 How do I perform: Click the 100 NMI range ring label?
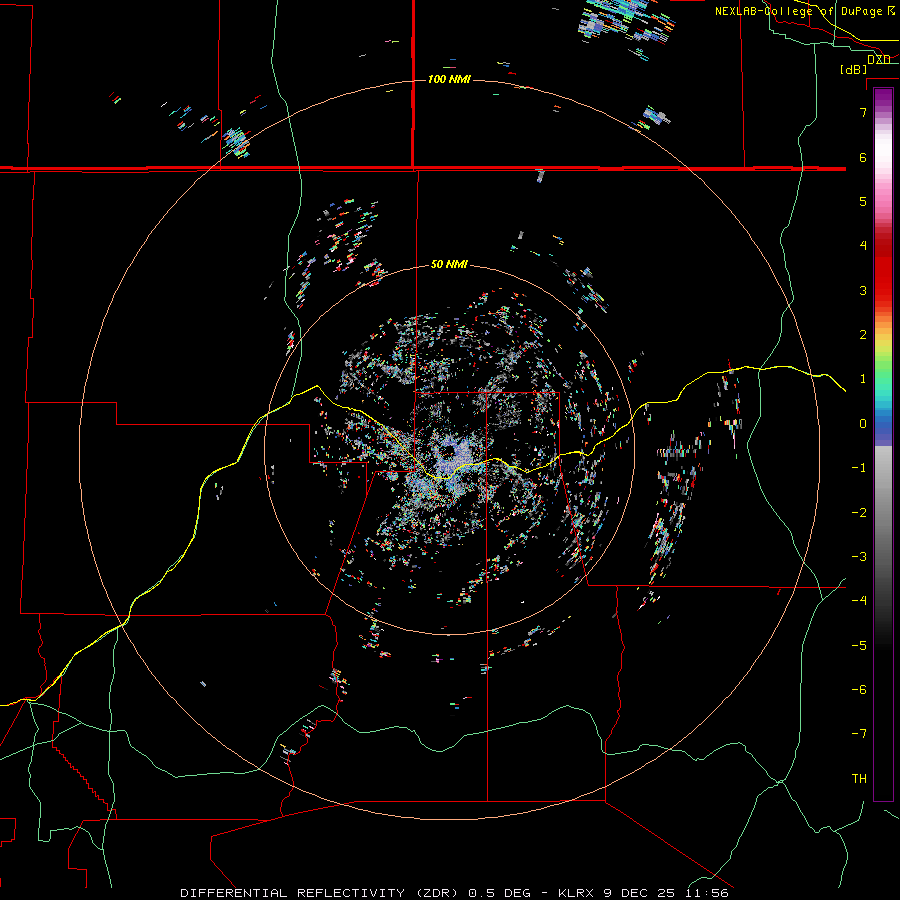449,79
